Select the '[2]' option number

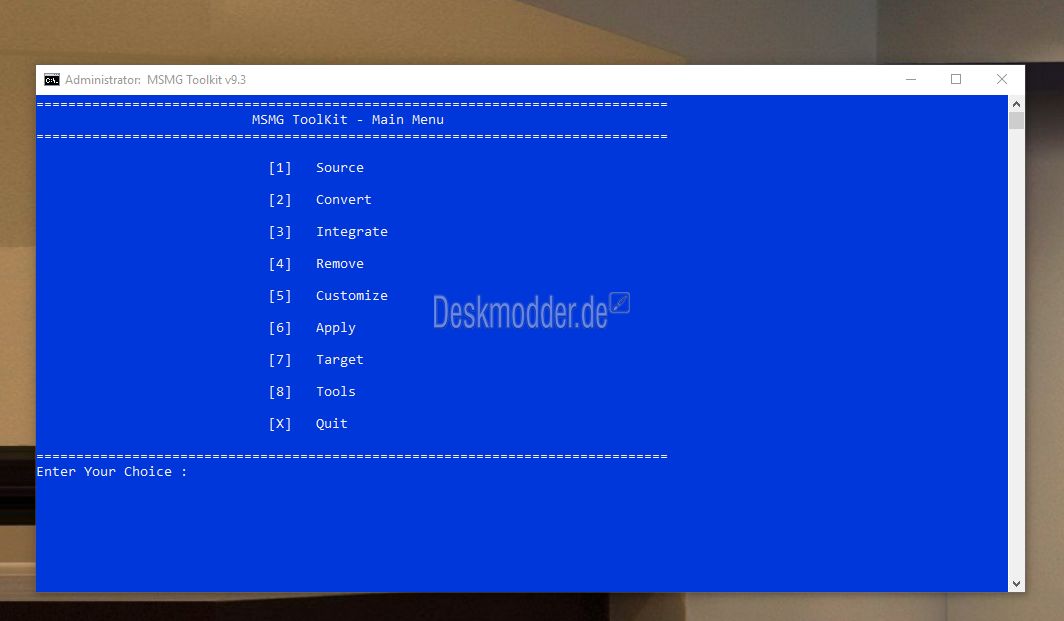click(280, 200)
